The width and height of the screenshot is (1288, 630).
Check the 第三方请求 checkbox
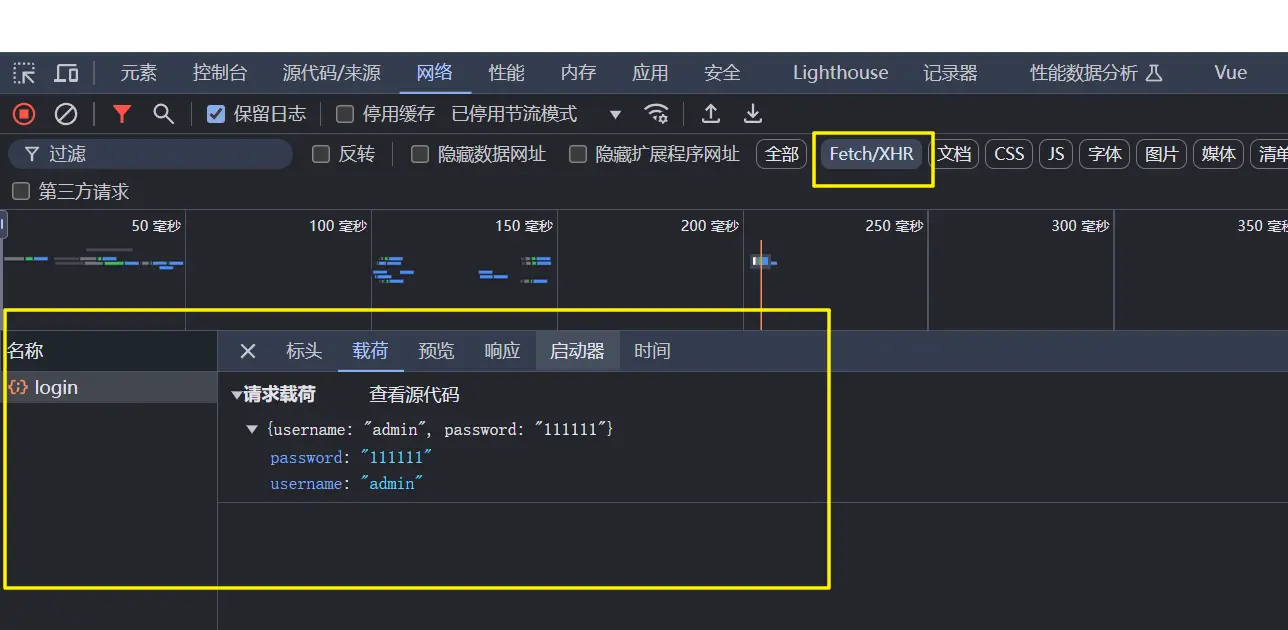click(x=21, y=191)
